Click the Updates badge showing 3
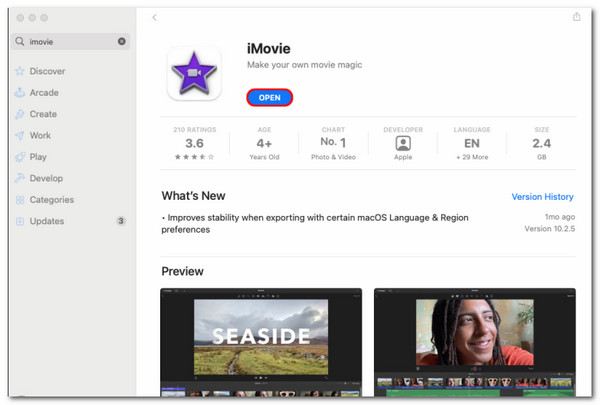The width and height of the screenshot is (600, 405). (121, 221)
